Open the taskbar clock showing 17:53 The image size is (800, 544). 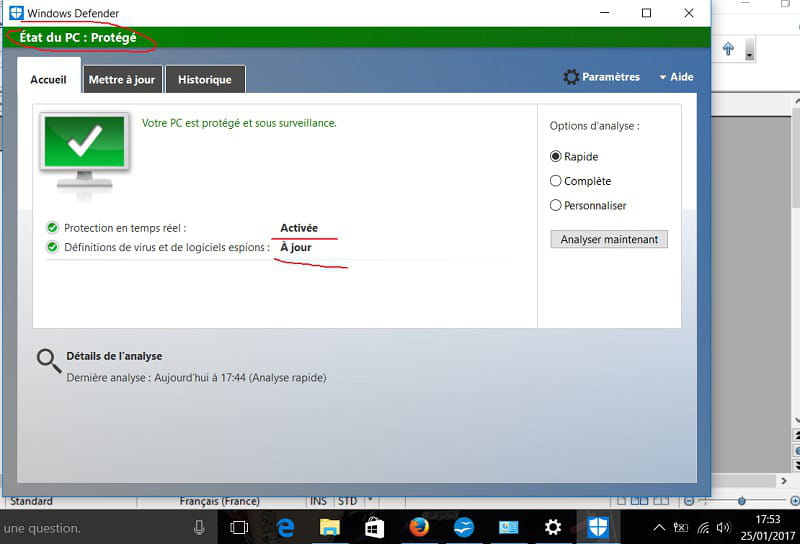click(768, 528)
